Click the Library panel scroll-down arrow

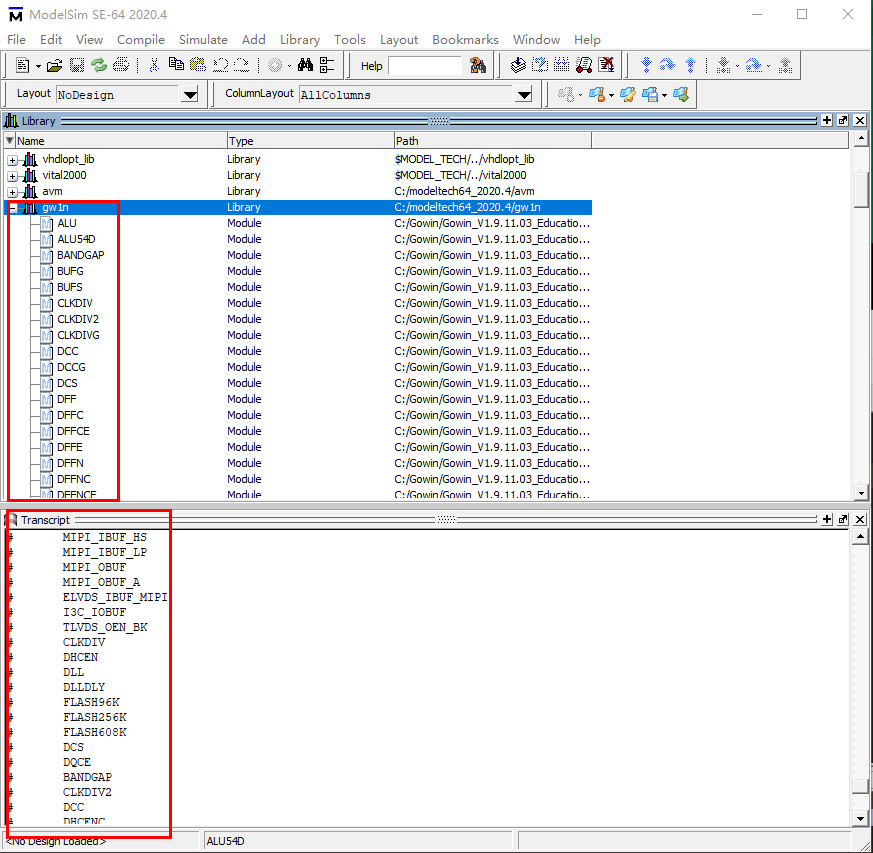click(x=861, y=493)
